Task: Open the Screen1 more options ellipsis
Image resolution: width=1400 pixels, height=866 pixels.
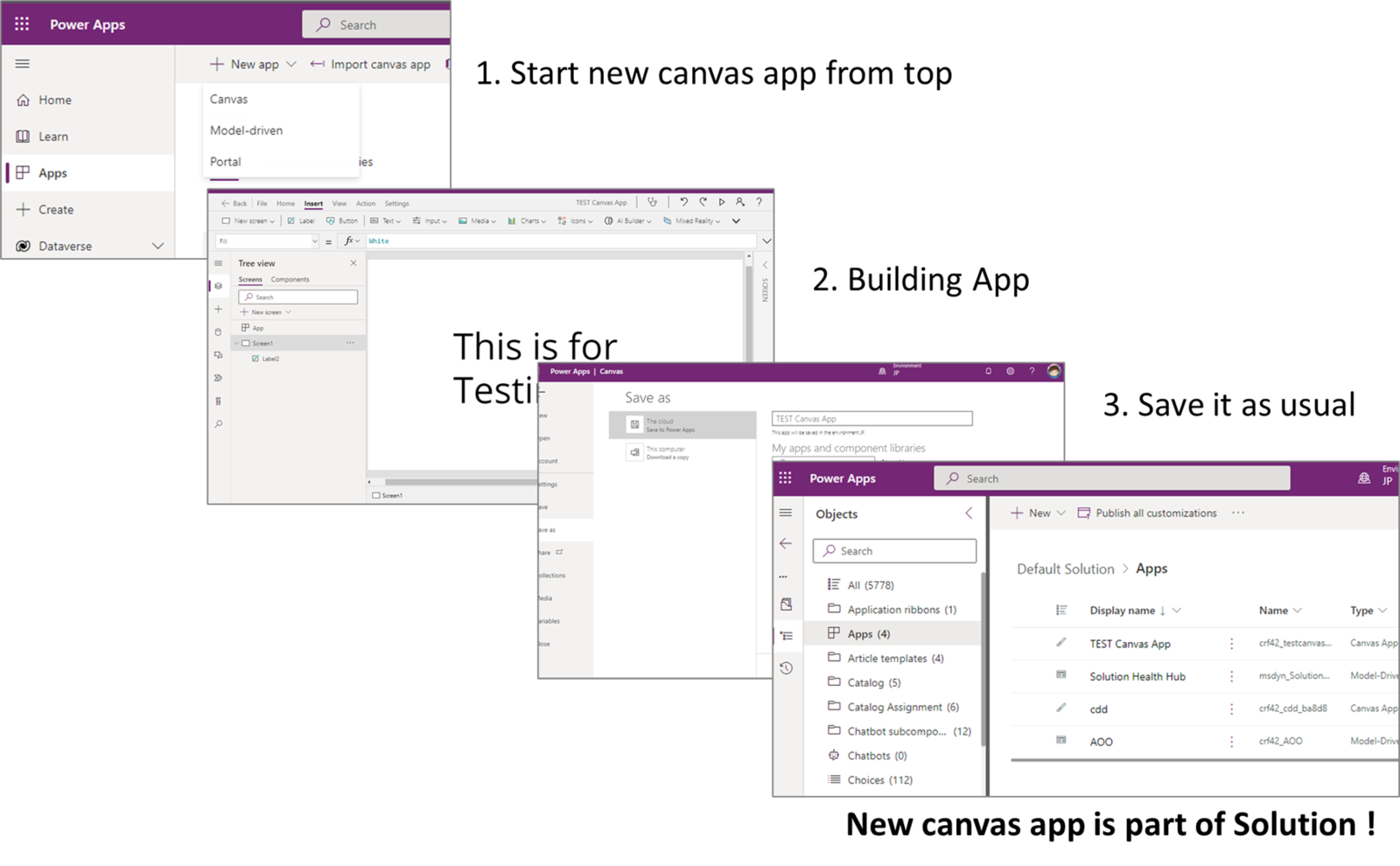Action: [x=350, y=343]
